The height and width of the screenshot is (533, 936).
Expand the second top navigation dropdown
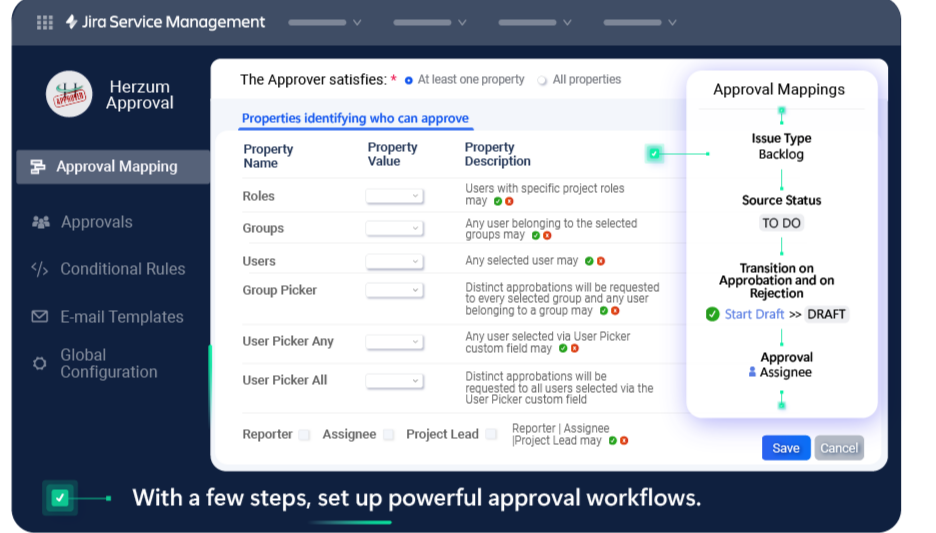(430, 23)
